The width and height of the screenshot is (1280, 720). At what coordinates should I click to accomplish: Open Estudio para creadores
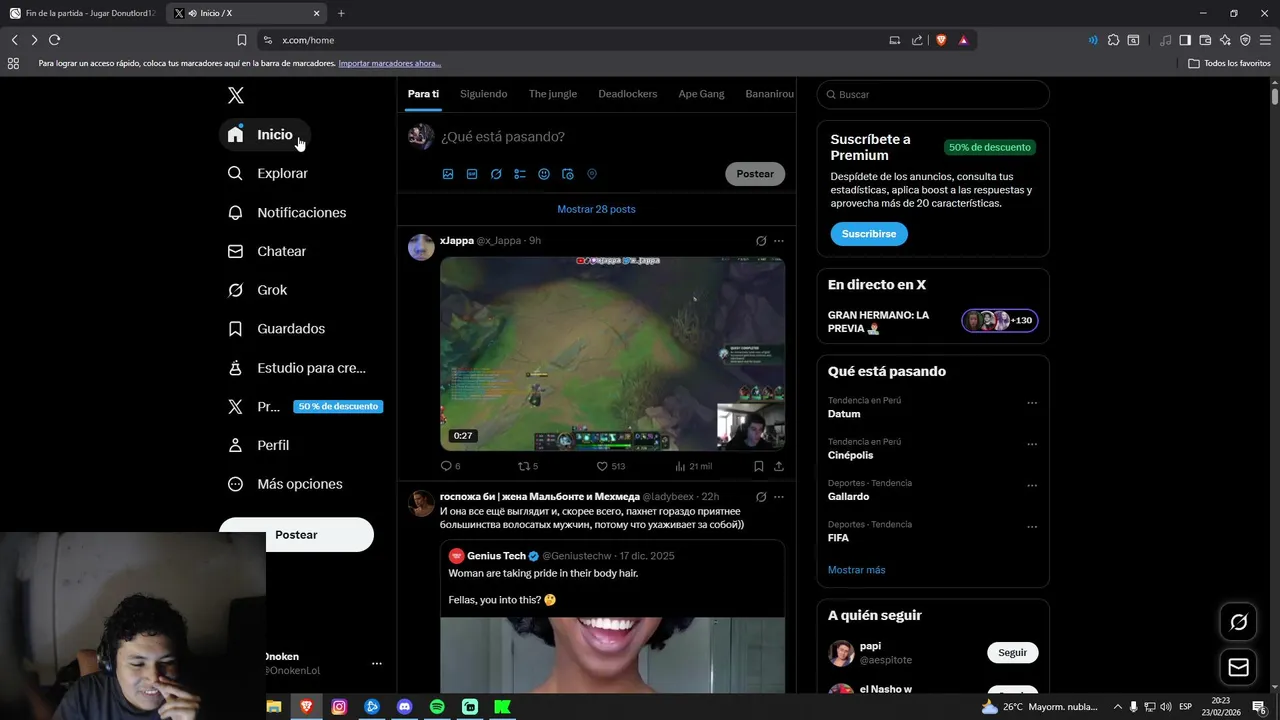[297, 368]
